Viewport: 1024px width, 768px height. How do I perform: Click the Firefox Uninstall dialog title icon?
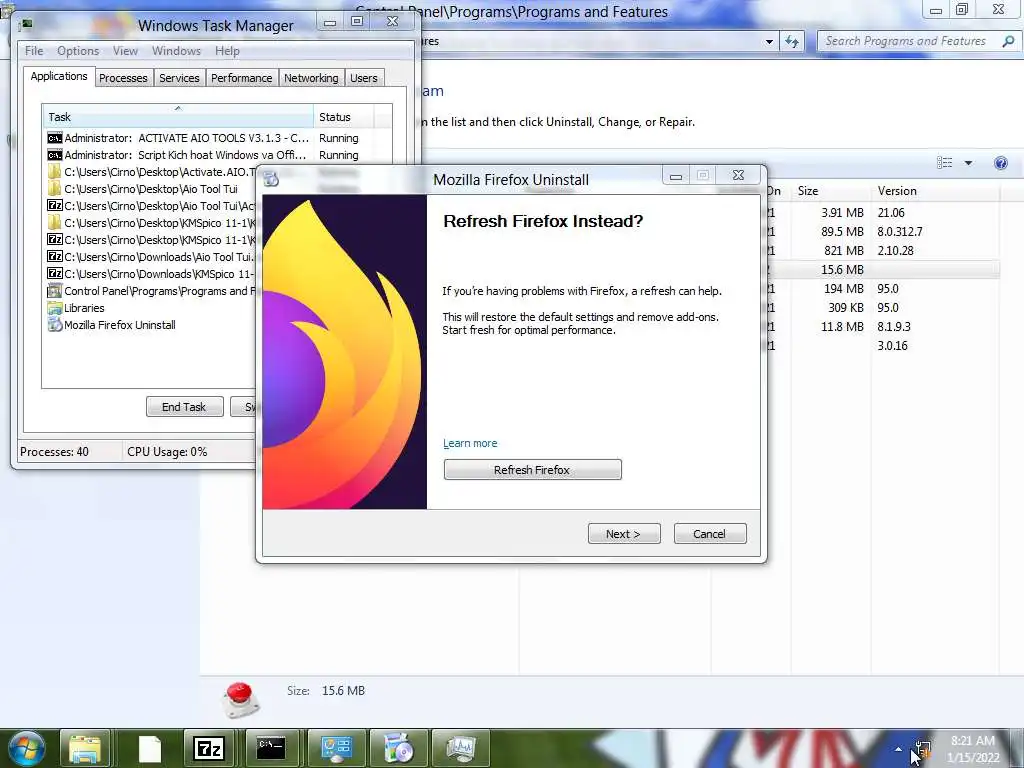272,179
